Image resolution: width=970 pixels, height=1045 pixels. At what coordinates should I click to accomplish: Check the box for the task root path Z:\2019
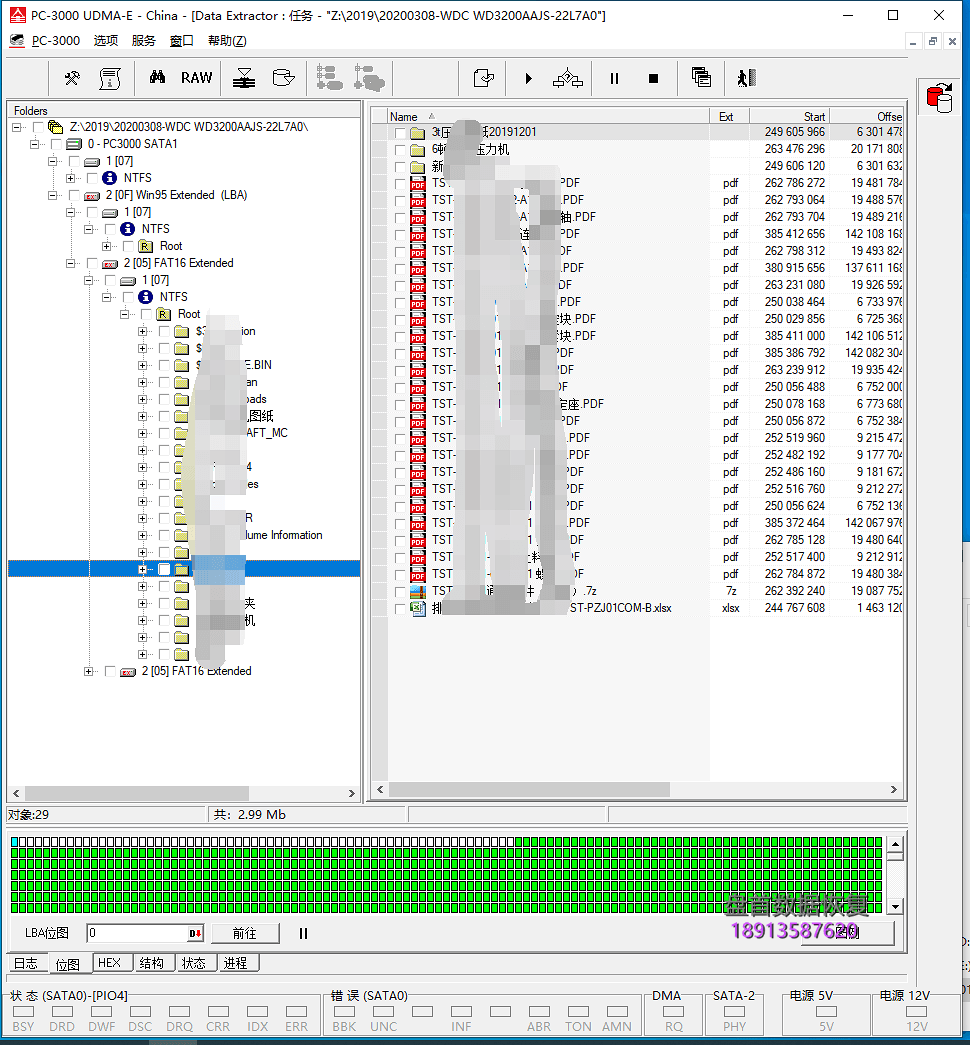38,127
